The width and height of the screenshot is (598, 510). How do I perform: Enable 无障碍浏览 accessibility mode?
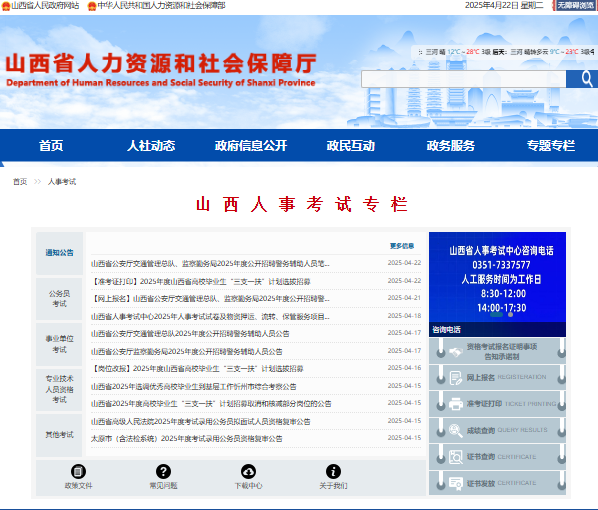575,5
